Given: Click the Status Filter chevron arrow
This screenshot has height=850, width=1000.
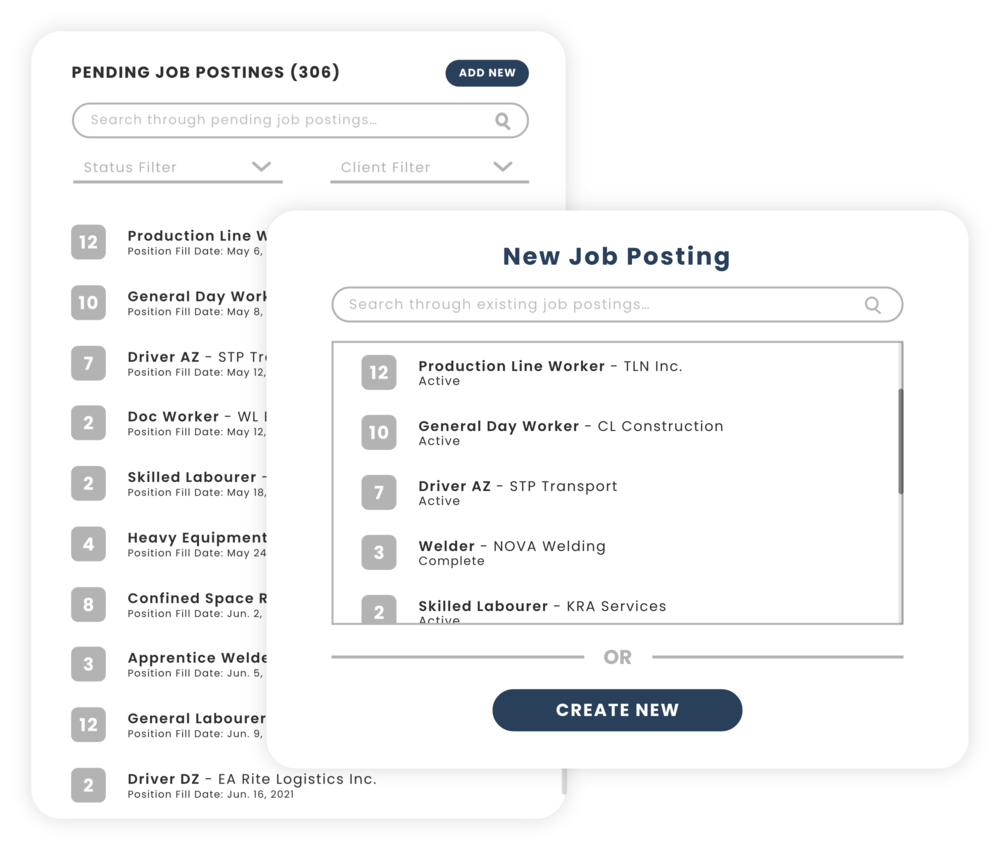Looking at the screenshot, I should click(261, 166).
